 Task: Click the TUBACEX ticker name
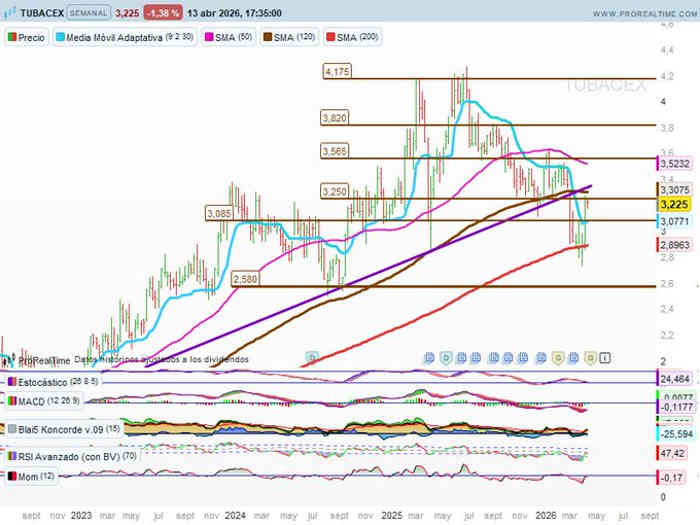point(40,14)
